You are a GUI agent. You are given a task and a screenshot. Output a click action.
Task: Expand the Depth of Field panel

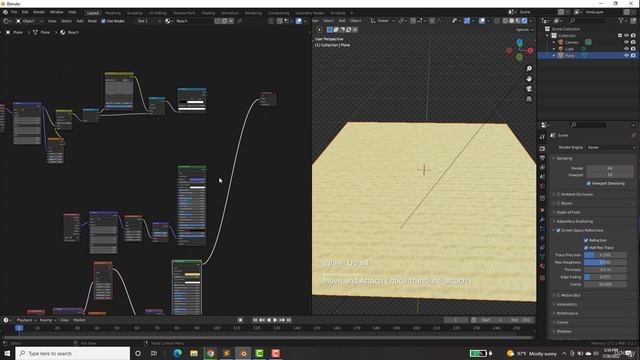click(568, 212)
